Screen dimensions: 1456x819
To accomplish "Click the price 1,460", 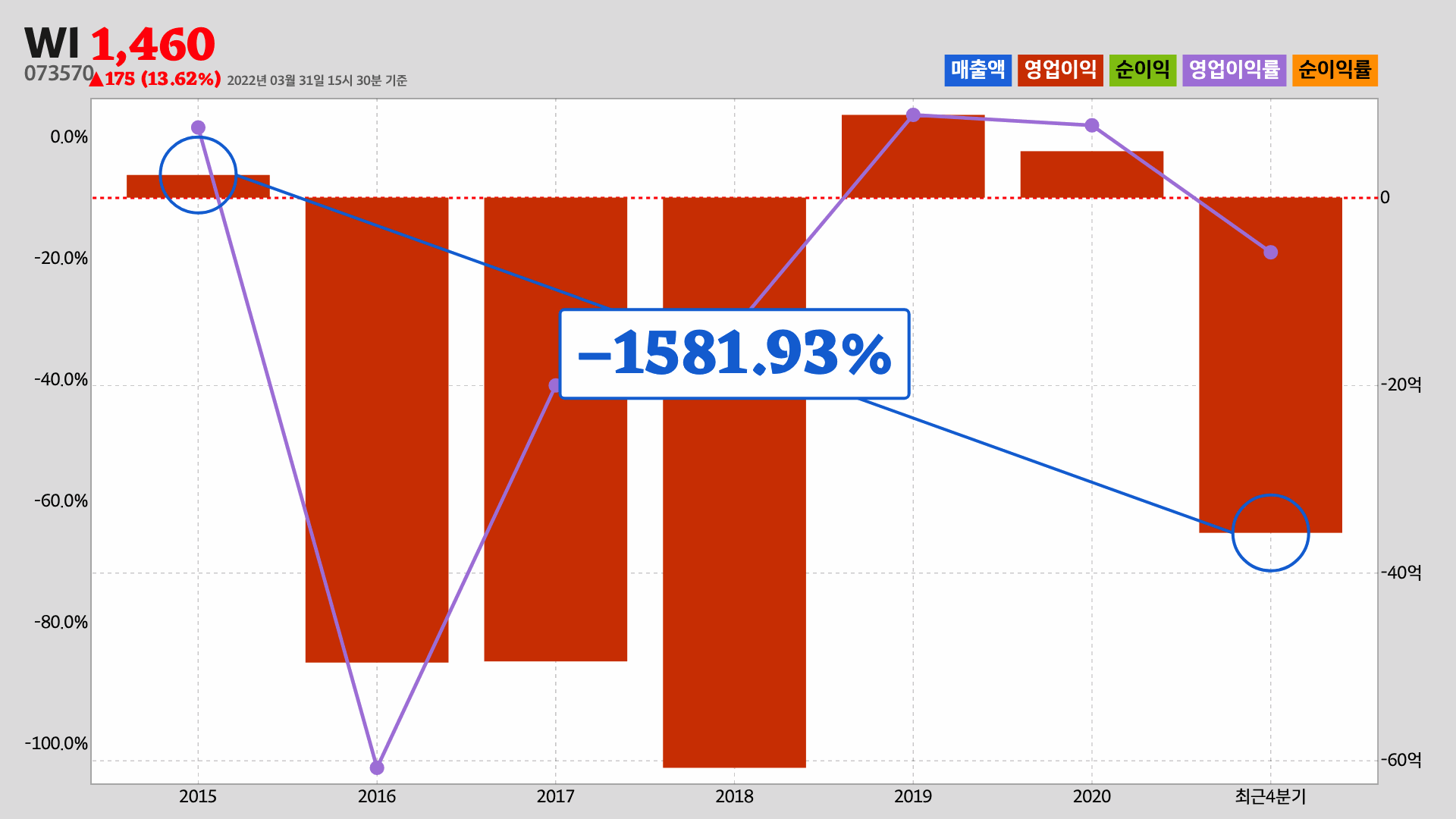I will click(153, 44).
